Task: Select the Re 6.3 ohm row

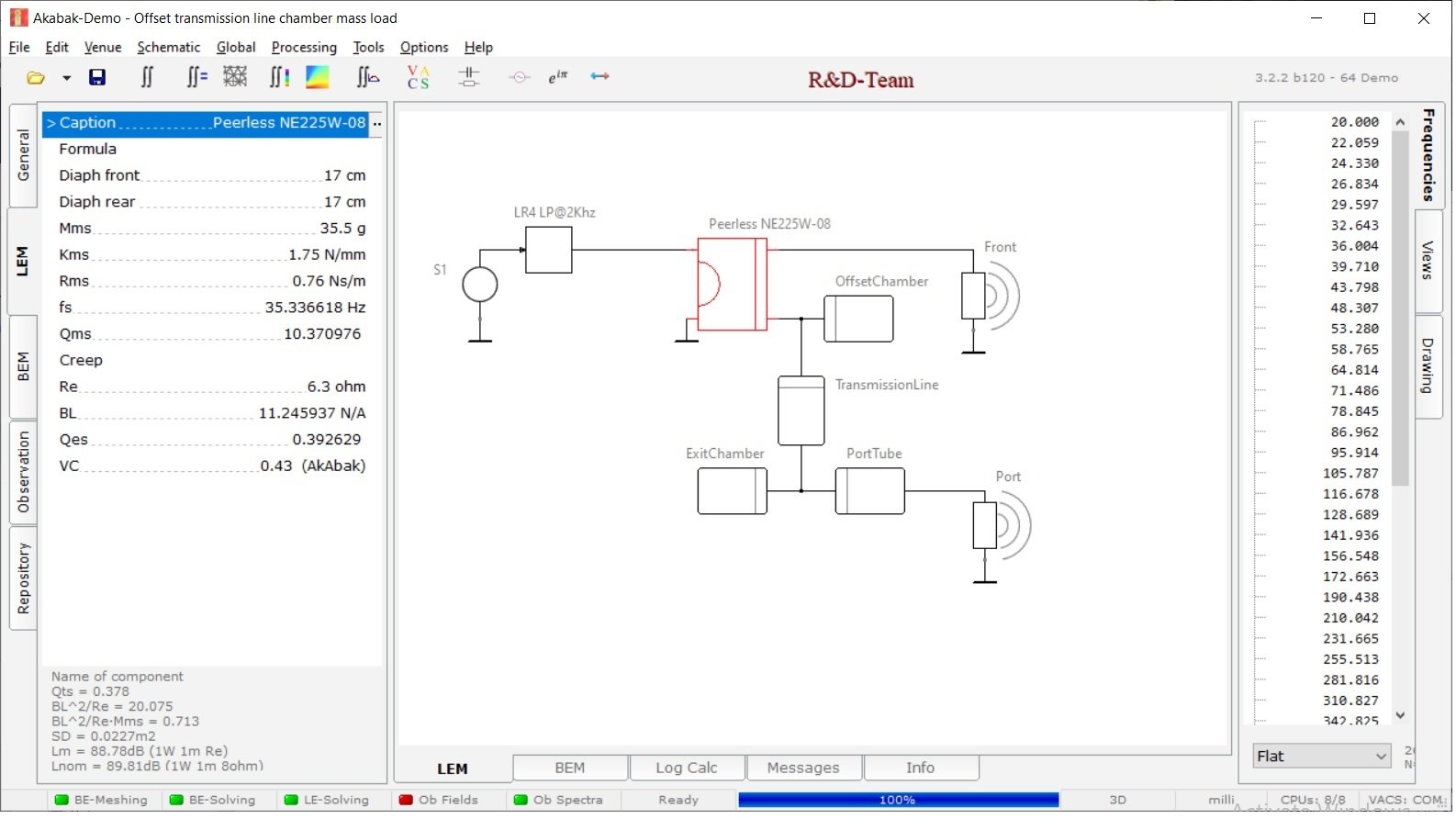Action: point(212,387)
